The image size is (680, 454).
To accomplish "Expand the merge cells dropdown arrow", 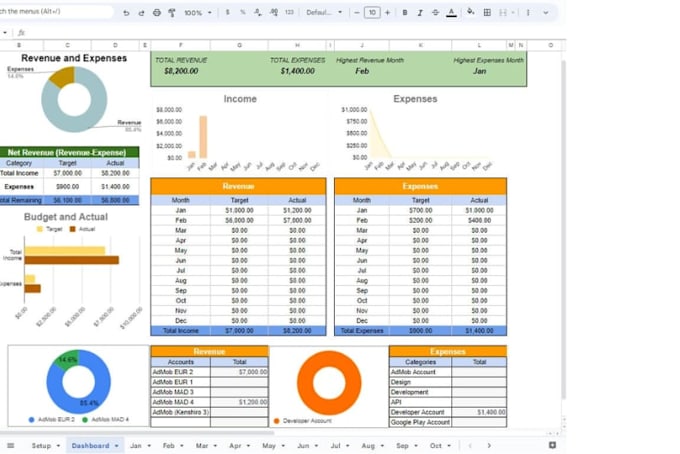I will coord(513,13).
